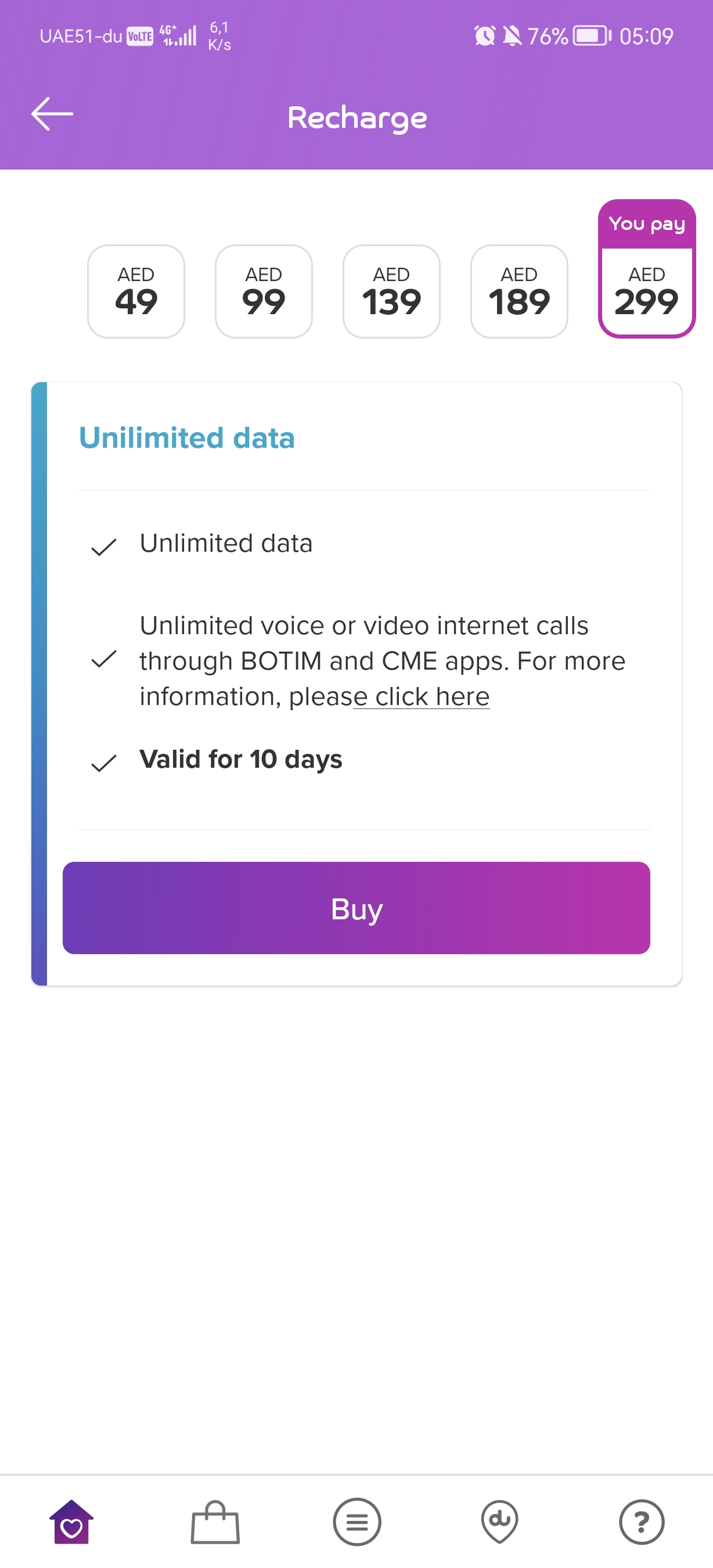Open the home heart icon tab
The height and width of the screenshot is (1568, 713).
(71, 1522)
